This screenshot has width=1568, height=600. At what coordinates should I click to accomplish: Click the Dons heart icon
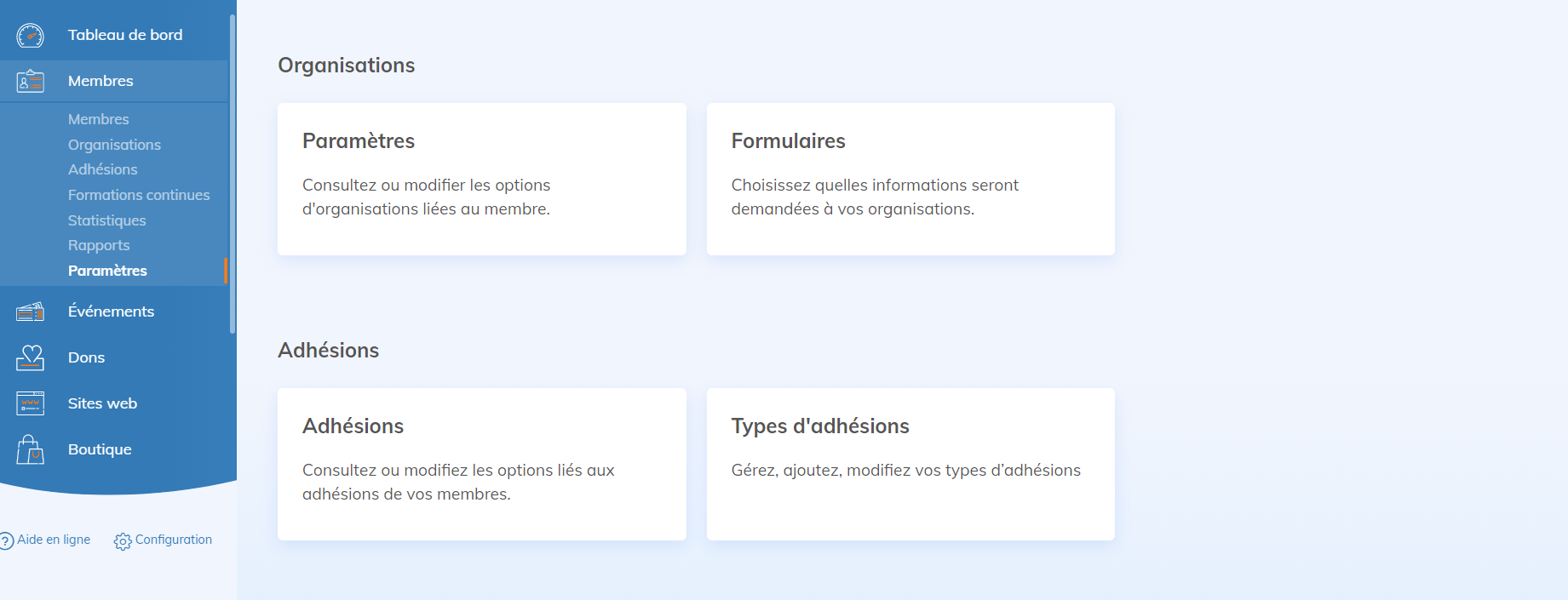tap(30, 357)
